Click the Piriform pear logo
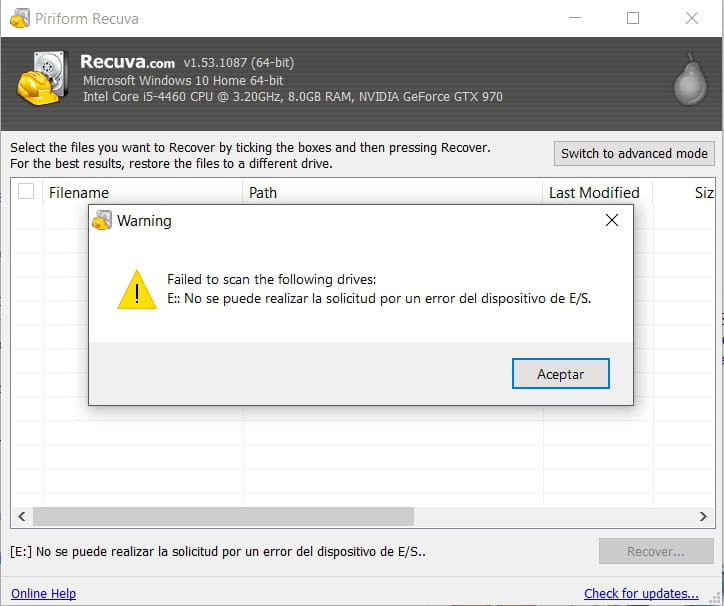Image resolution: width=724 pixels, height=606 pixels. (x=690, y=79)
